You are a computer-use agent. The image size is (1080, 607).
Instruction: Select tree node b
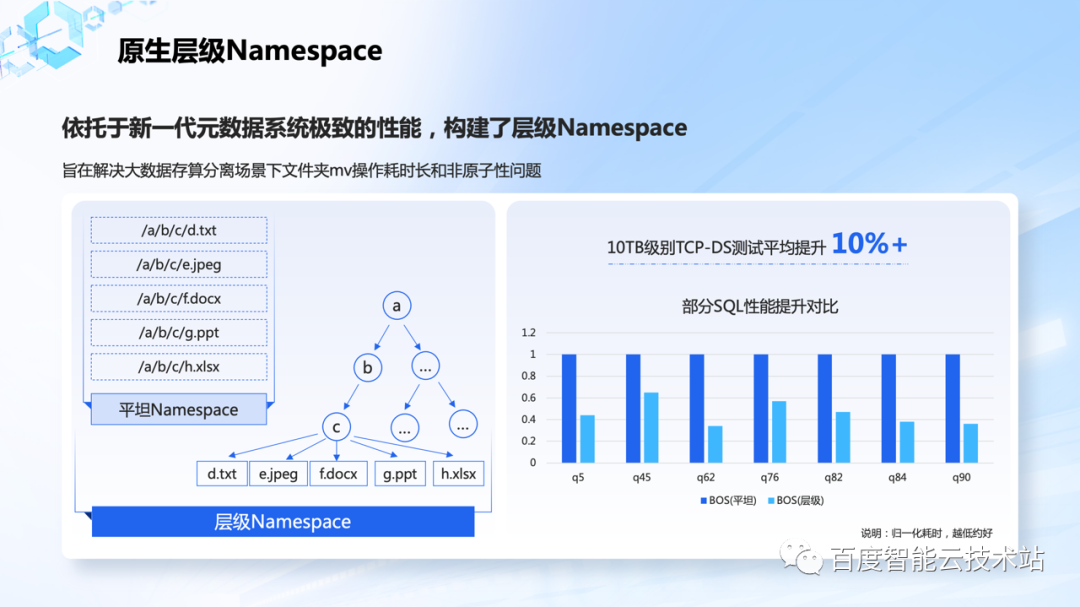point(368,368)
